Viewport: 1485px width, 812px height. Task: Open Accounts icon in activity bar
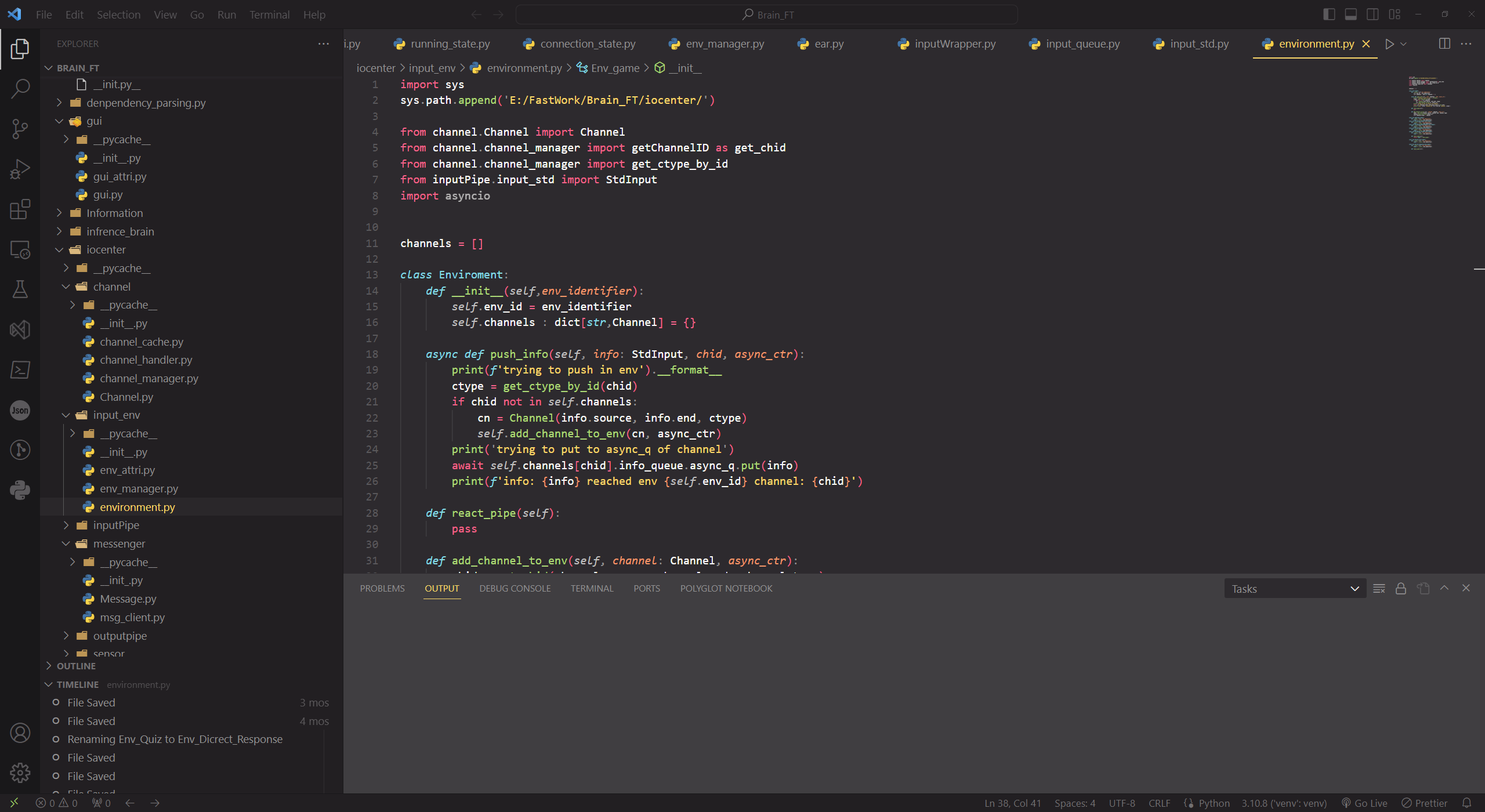click(x=20, y=733)
